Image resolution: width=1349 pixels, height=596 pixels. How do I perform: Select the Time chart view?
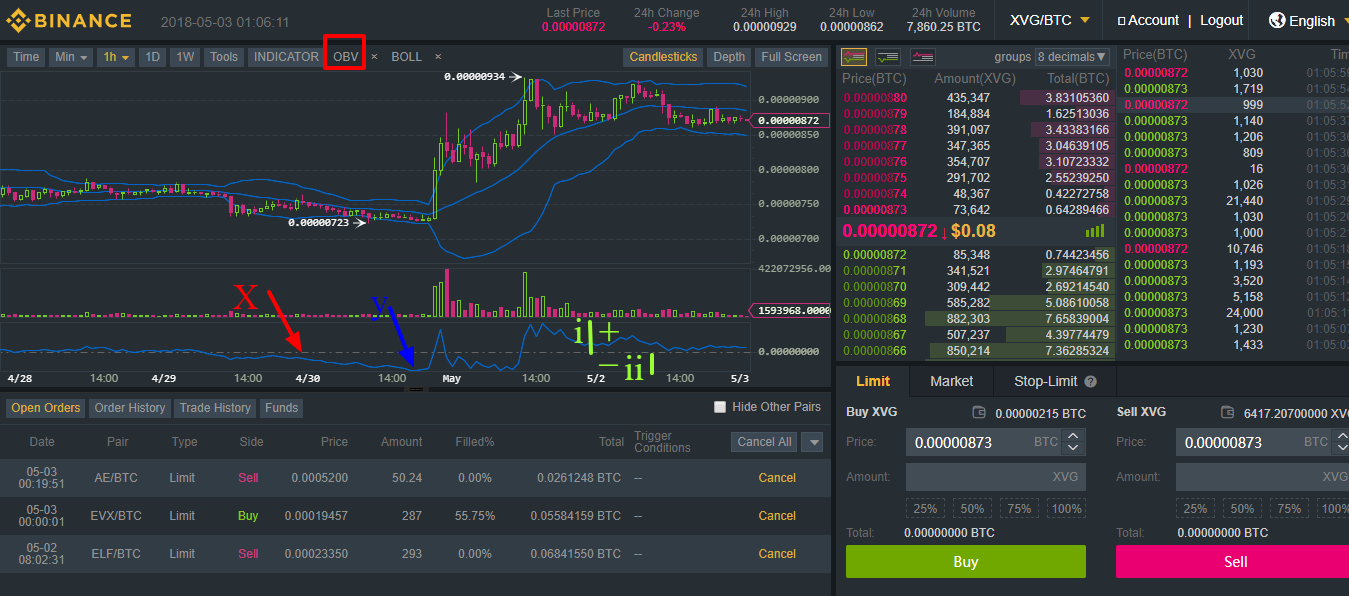(26, 57)
